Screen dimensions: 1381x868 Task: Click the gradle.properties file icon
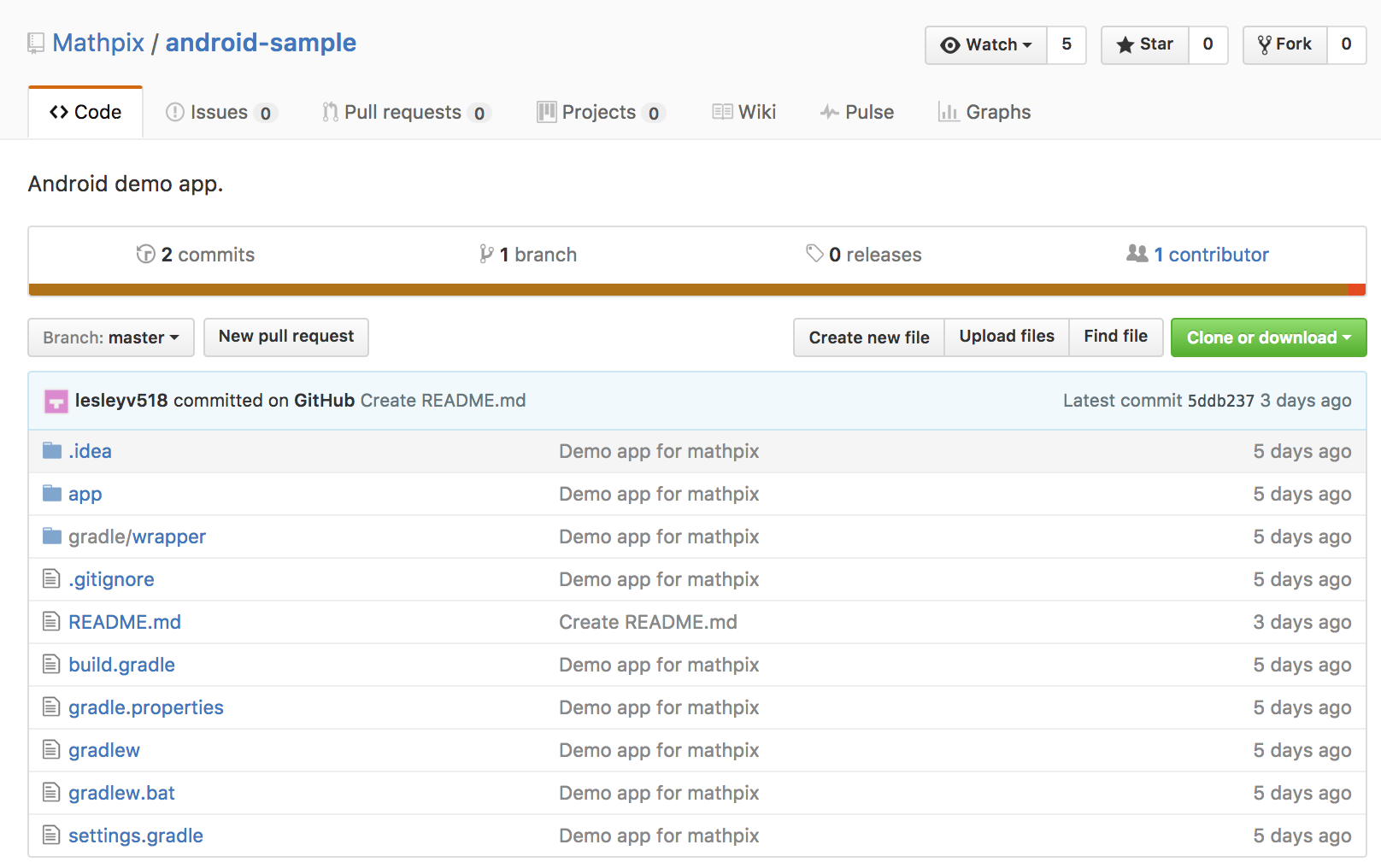click(51, 707)
